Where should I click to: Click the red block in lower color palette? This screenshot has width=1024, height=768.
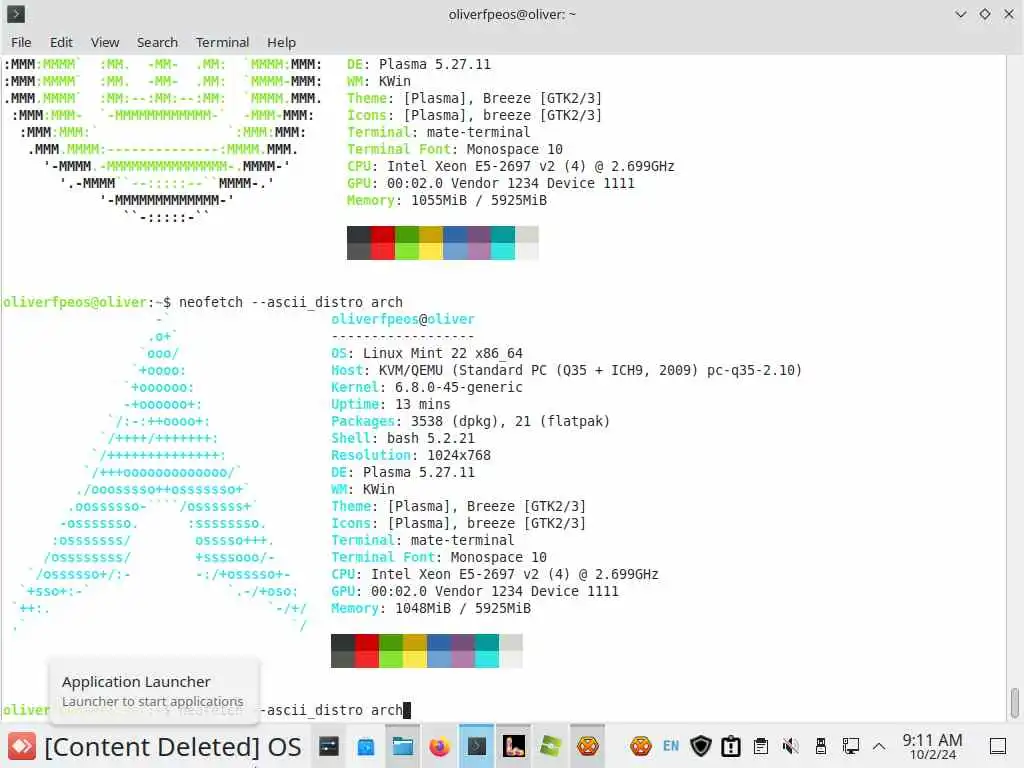(x=367, y=650)
